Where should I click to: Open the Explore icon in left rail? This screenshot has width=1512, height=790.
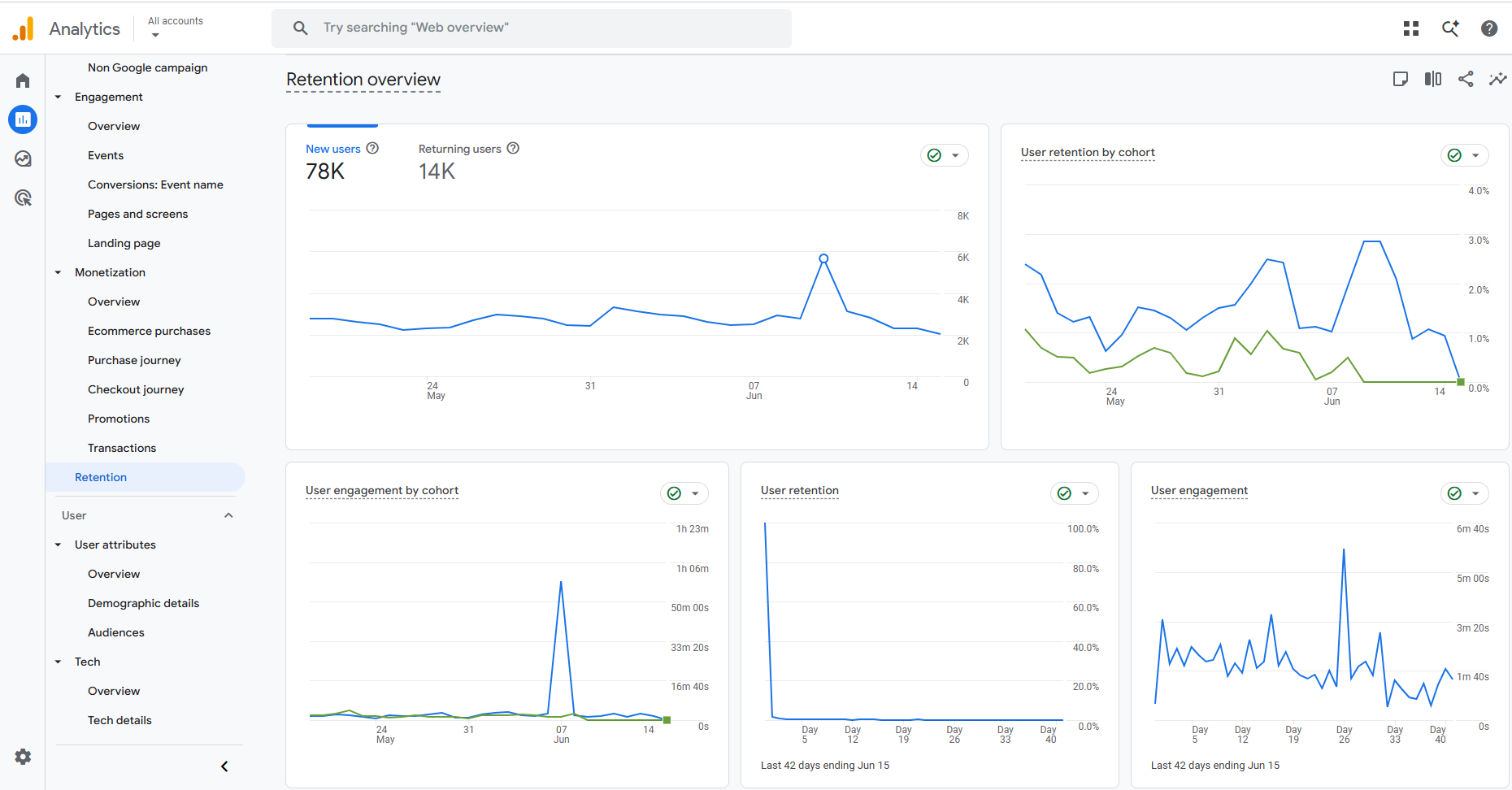pos(23,158)
